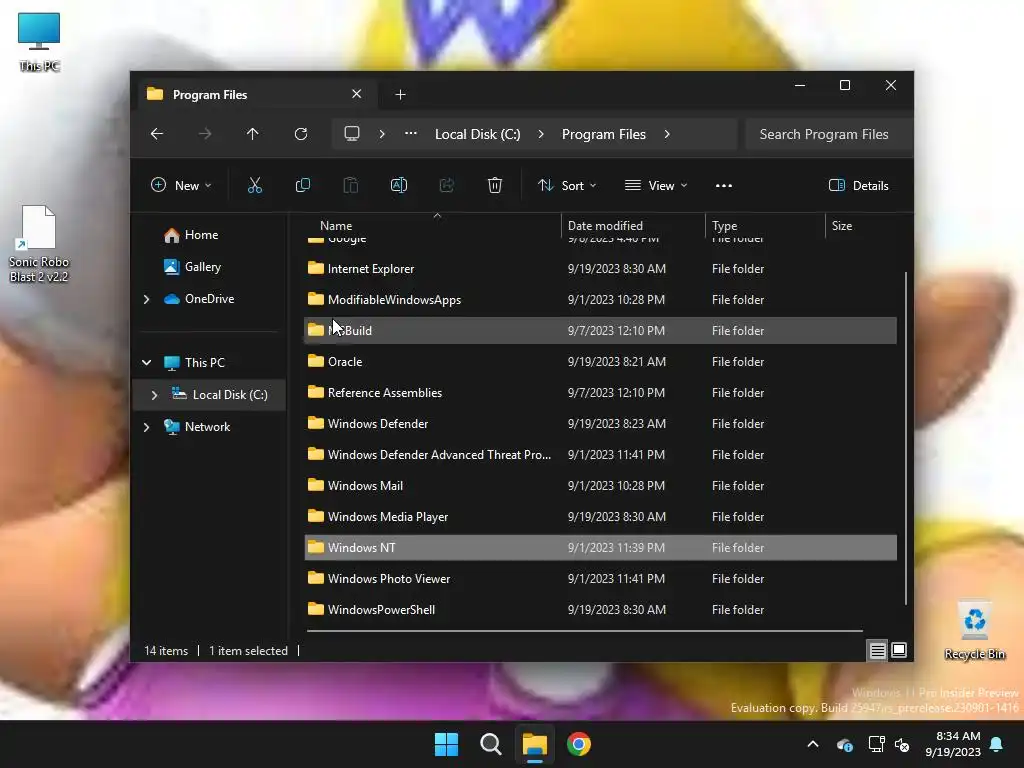The width and height of the screenshot is (1024, 768).
Task: Open the New dropdown menu
Action: click(182, 185)
